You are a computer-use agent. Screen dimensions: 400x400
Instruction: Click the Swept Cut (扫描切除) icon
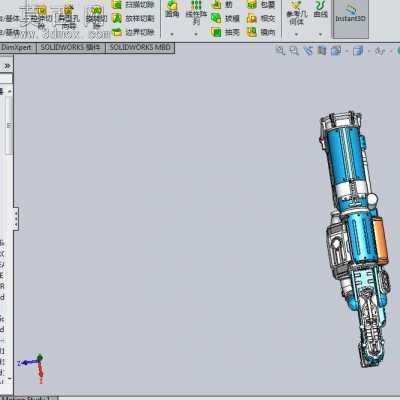pyautogui.click(x=117, y=5)
